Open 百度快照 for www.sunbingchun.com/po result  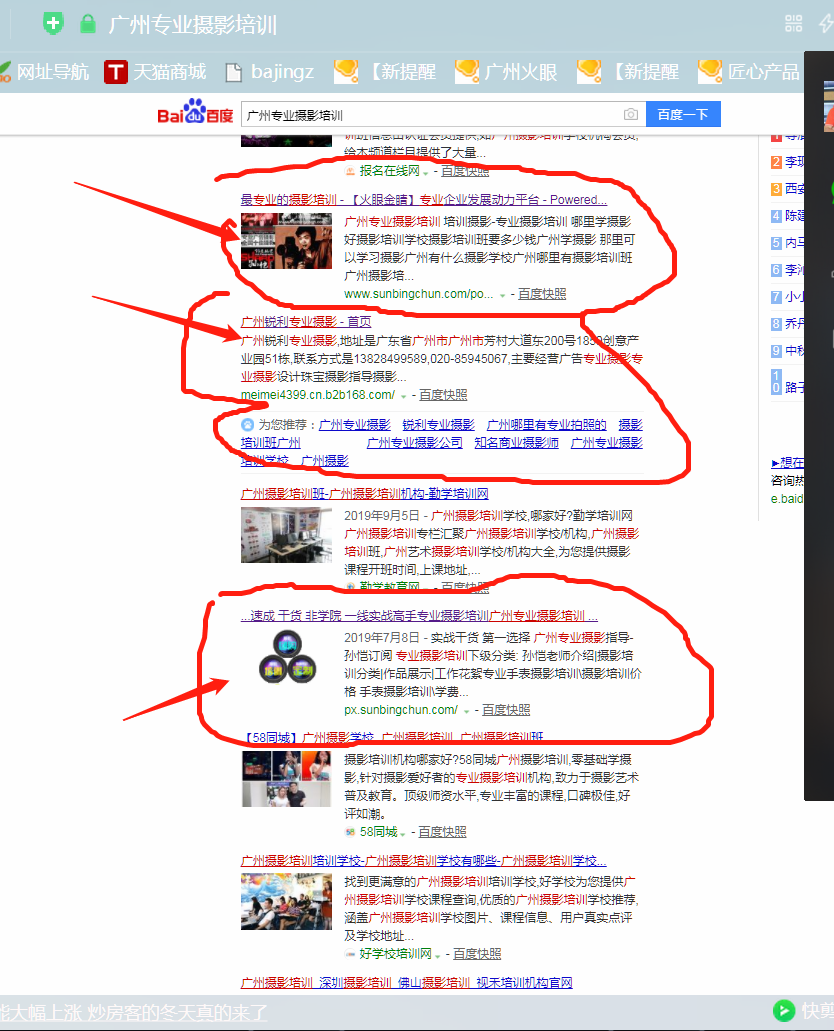point(542,294)
